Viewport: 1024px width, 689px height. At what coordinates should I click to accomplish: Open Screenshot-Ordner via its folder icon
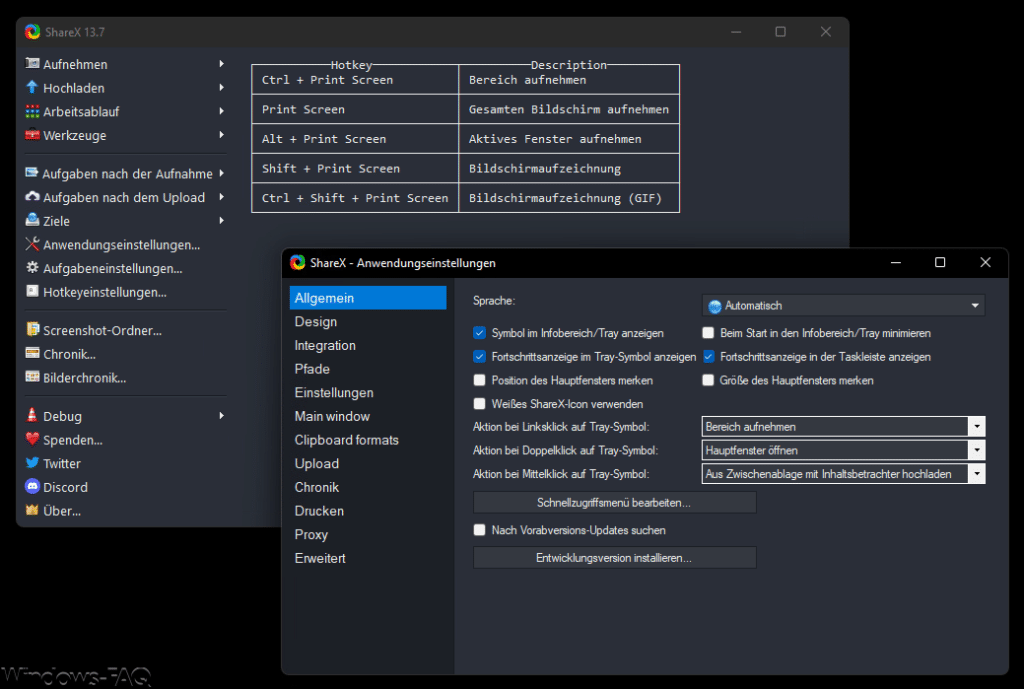32,329
